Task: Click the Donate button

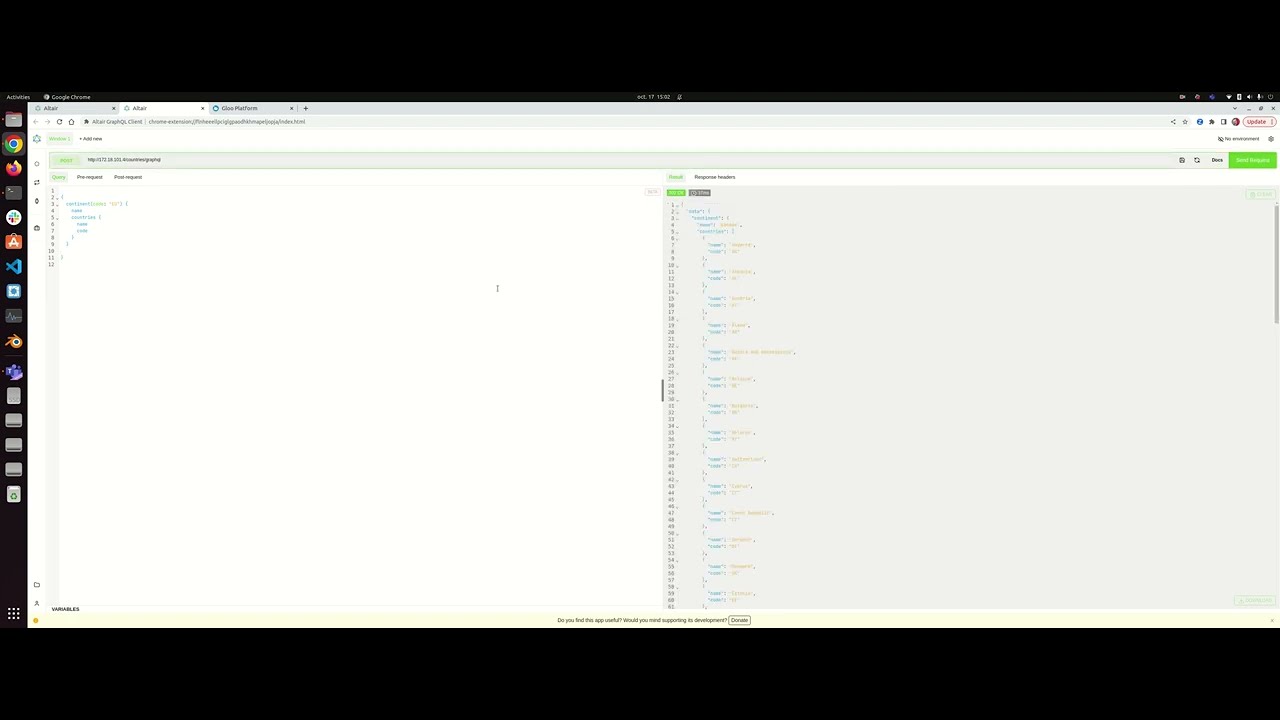Action: point(739,620)
